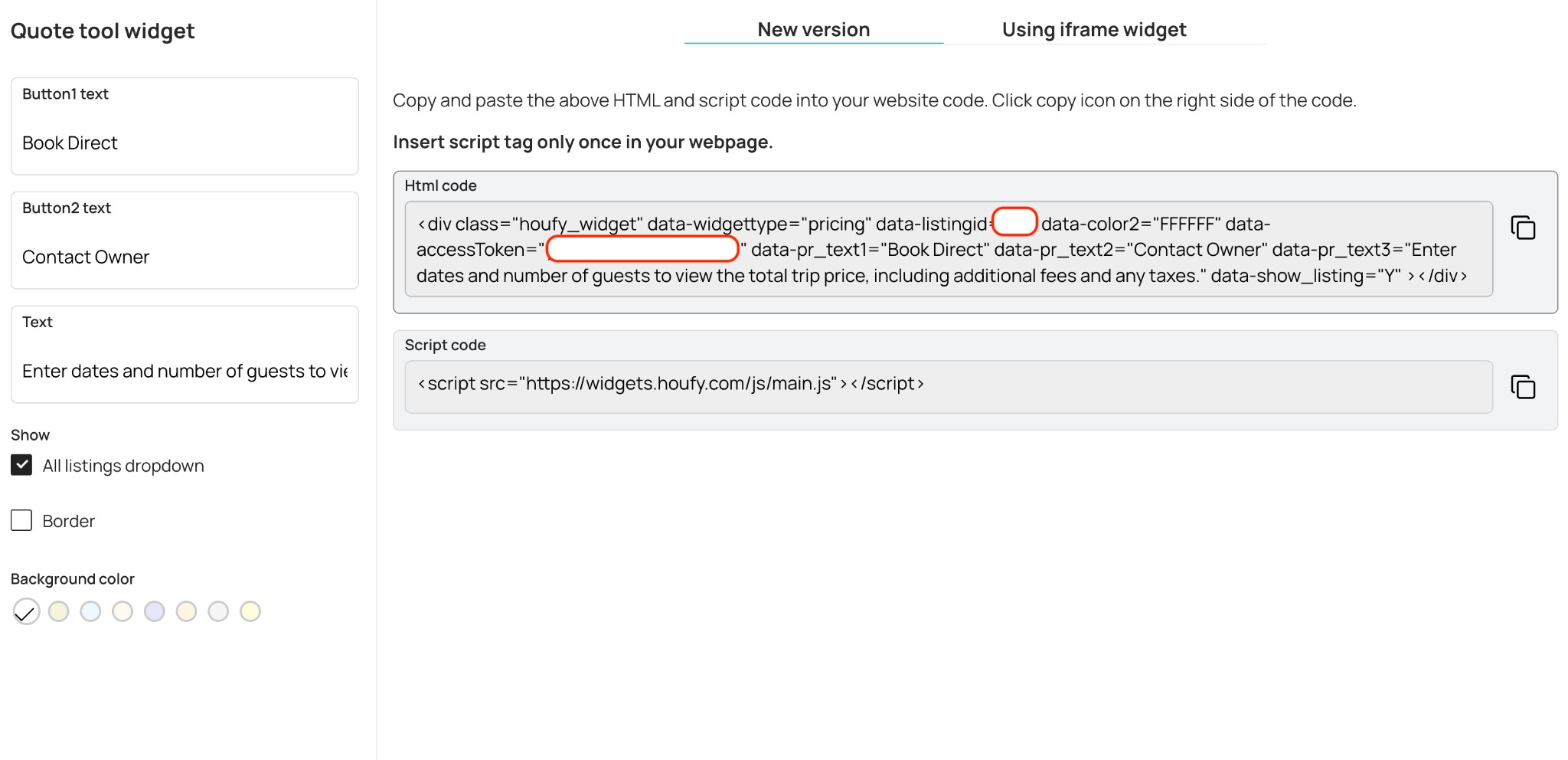The width and height of the screenshot is (1568, 760).
Task: Choose light green background color swatch
Action: (x=58, y=611)
